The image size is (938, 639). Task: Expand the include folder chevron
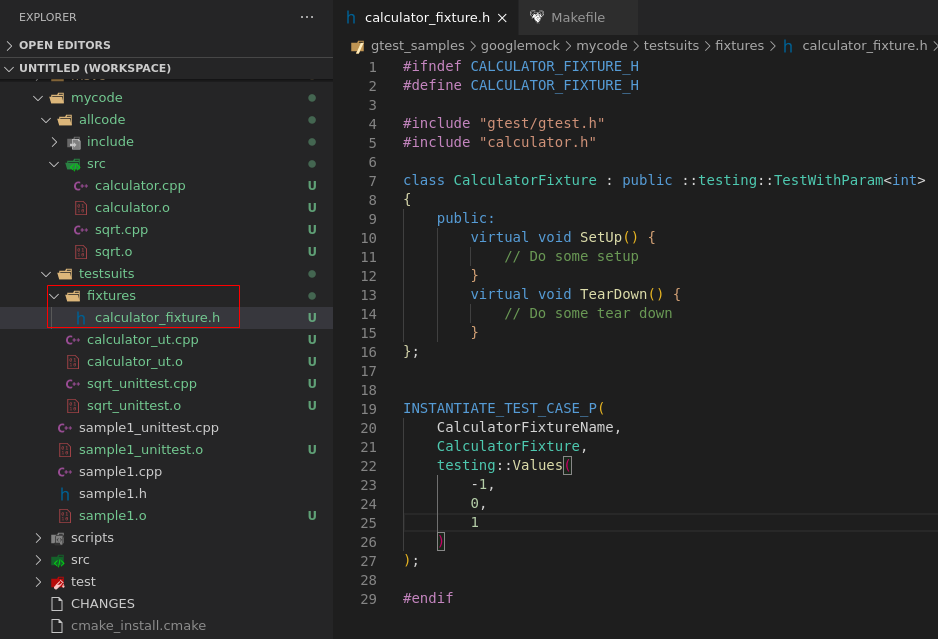(54, 142)
